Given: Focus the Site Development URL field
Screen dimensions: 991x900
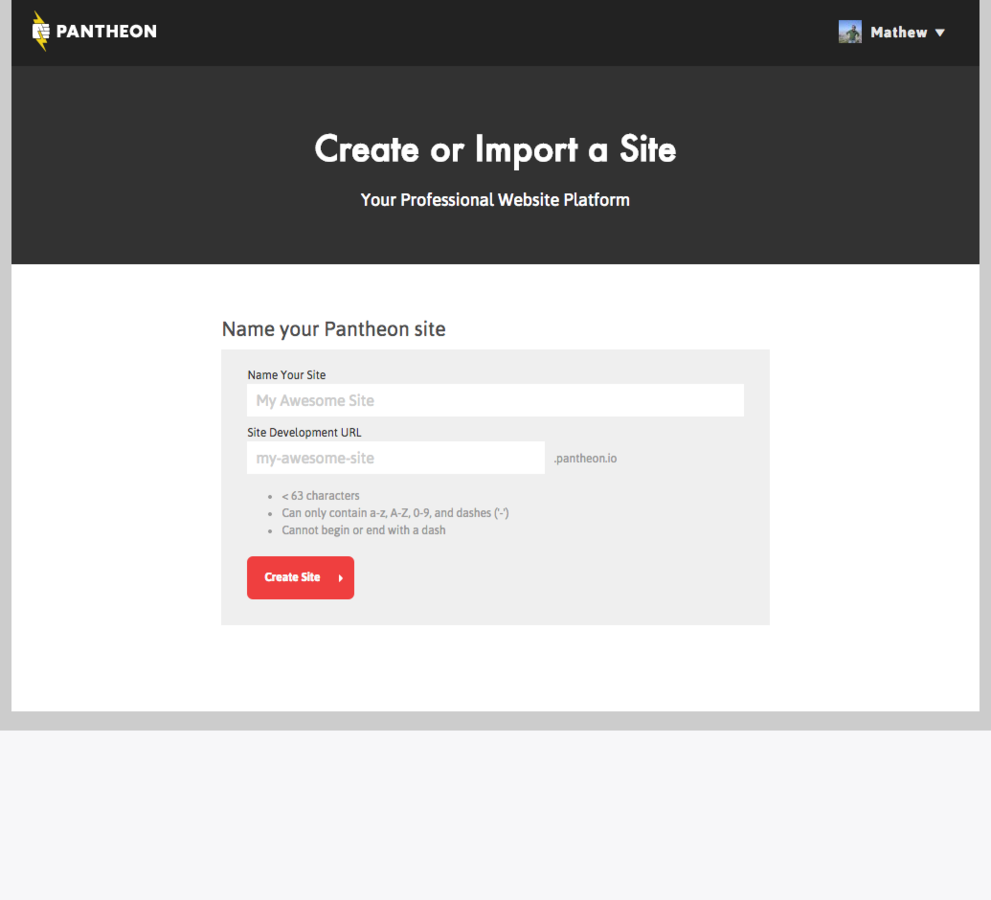Looking at the screenshot, I should [396, 458].
